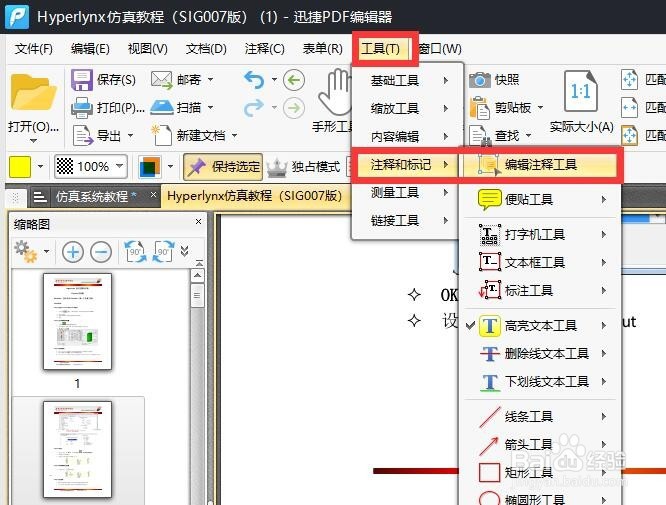Close the 仿真系统教程 tab
666x505 pixels.
153,195
